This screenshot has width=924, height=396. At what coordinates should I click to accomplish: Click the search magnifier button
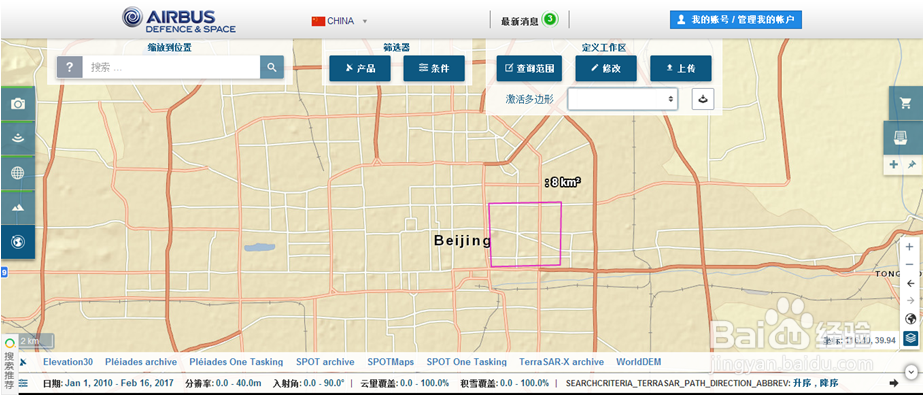[x=272, y=67]
